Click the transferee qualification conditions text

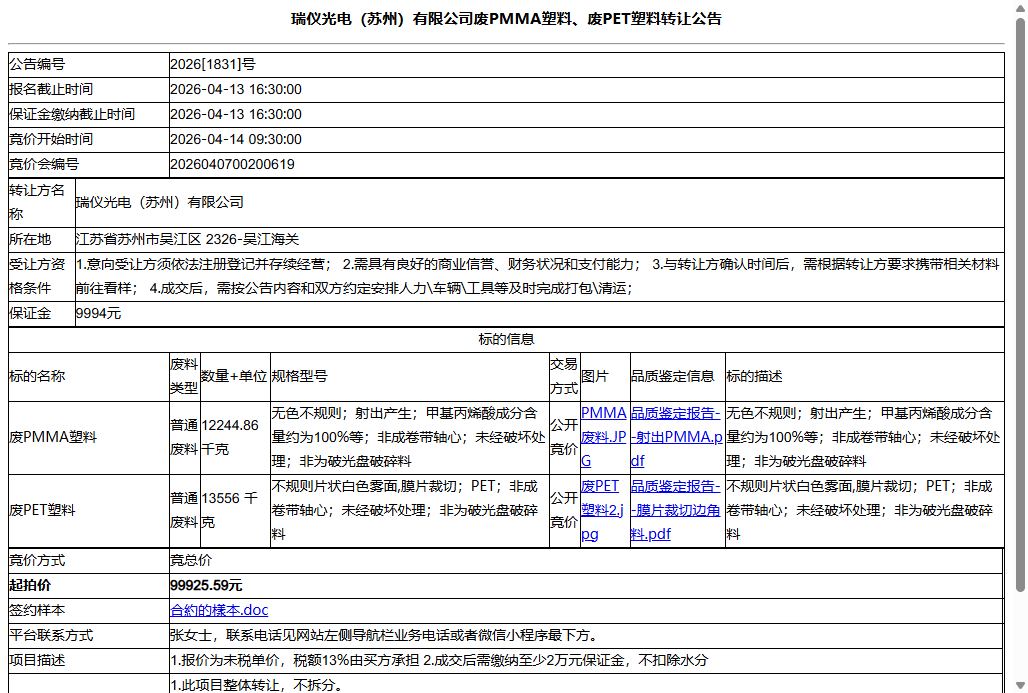click(x=538, y=277)
